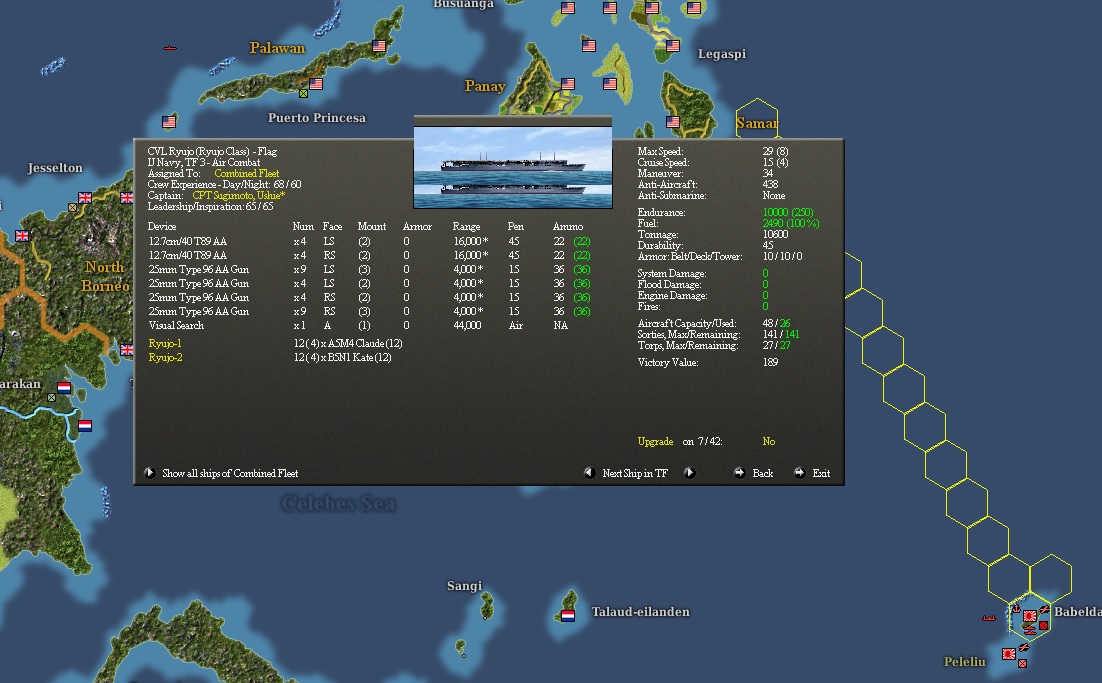Click the A5M4 Claude aircraft entry
This screenshot has width=1102, height=683.
point(348,344)
